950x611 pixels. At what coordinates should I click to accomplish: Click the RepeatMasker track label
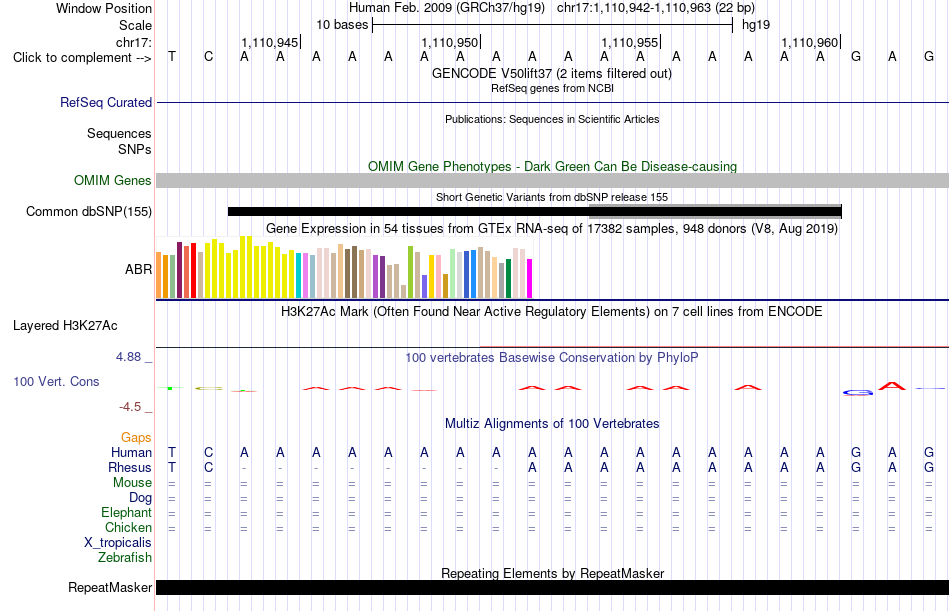pyautogui.click(x=110, y=587)
